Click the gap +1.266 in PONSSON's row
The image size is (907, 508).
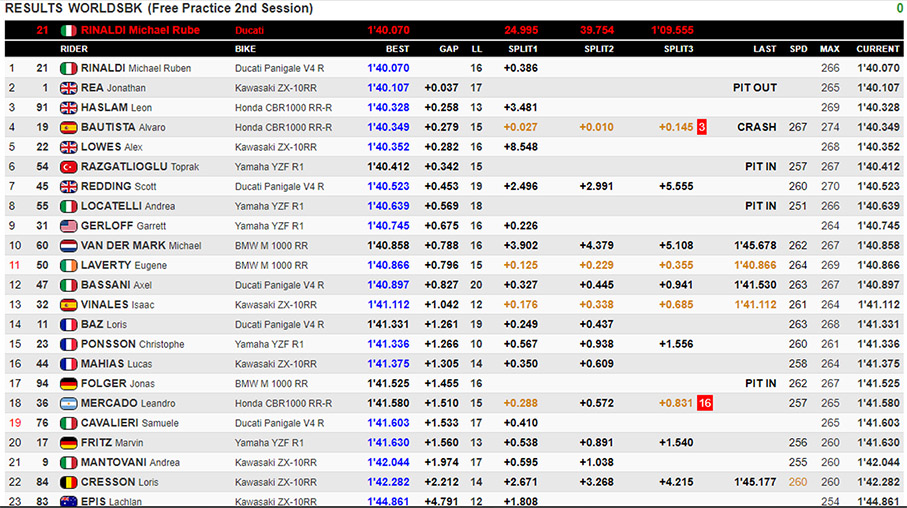point(441,344)
